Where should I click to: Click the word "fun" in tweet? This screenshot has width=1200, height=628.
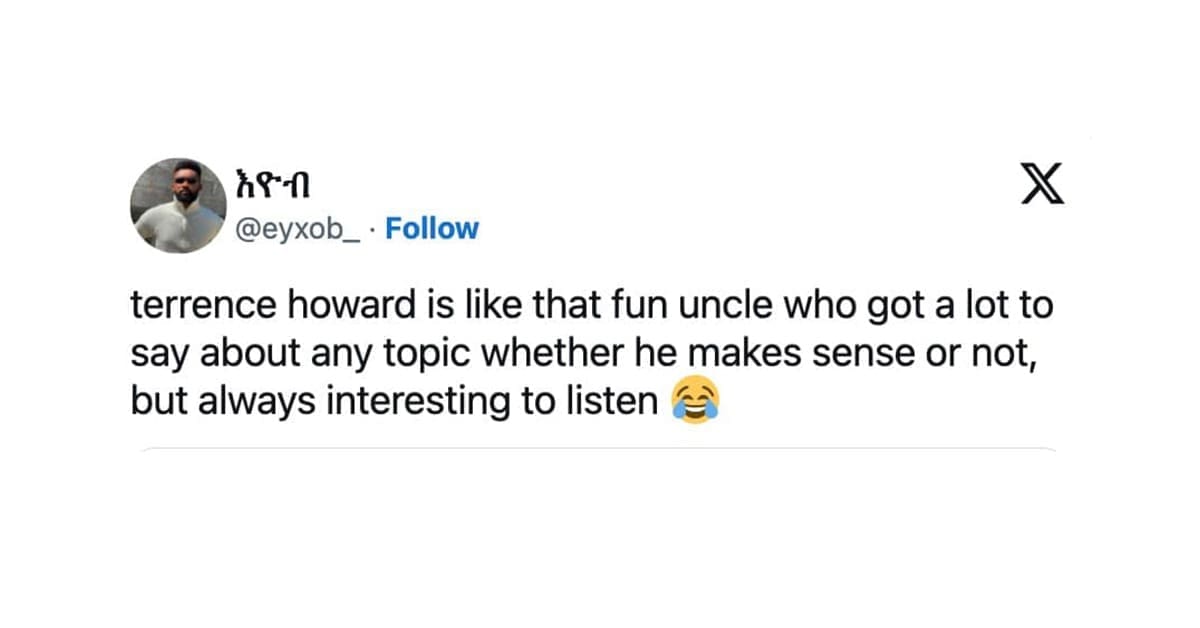click(571, 306)
